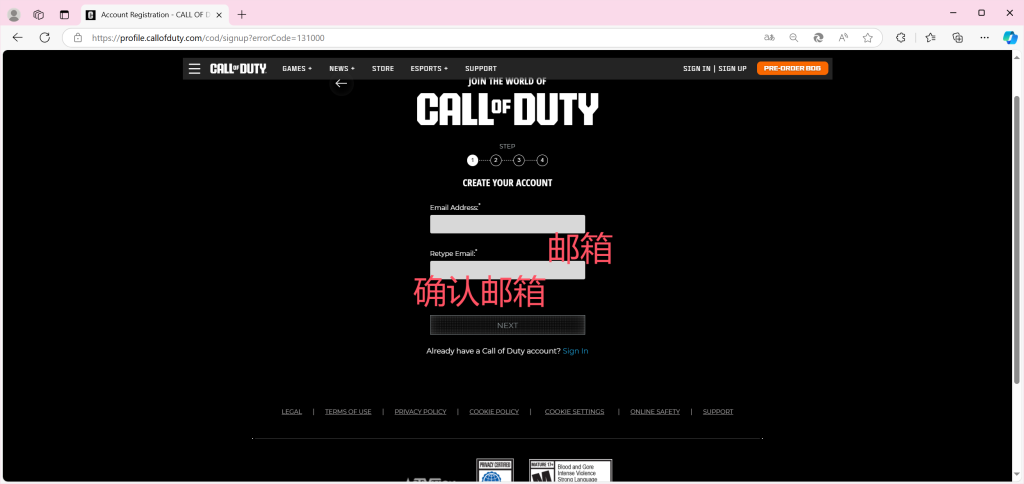This screenshot has width=1024, height=484.
Task: Open the COOKIE POLICY footer link
Action: (x=494, y=411)
